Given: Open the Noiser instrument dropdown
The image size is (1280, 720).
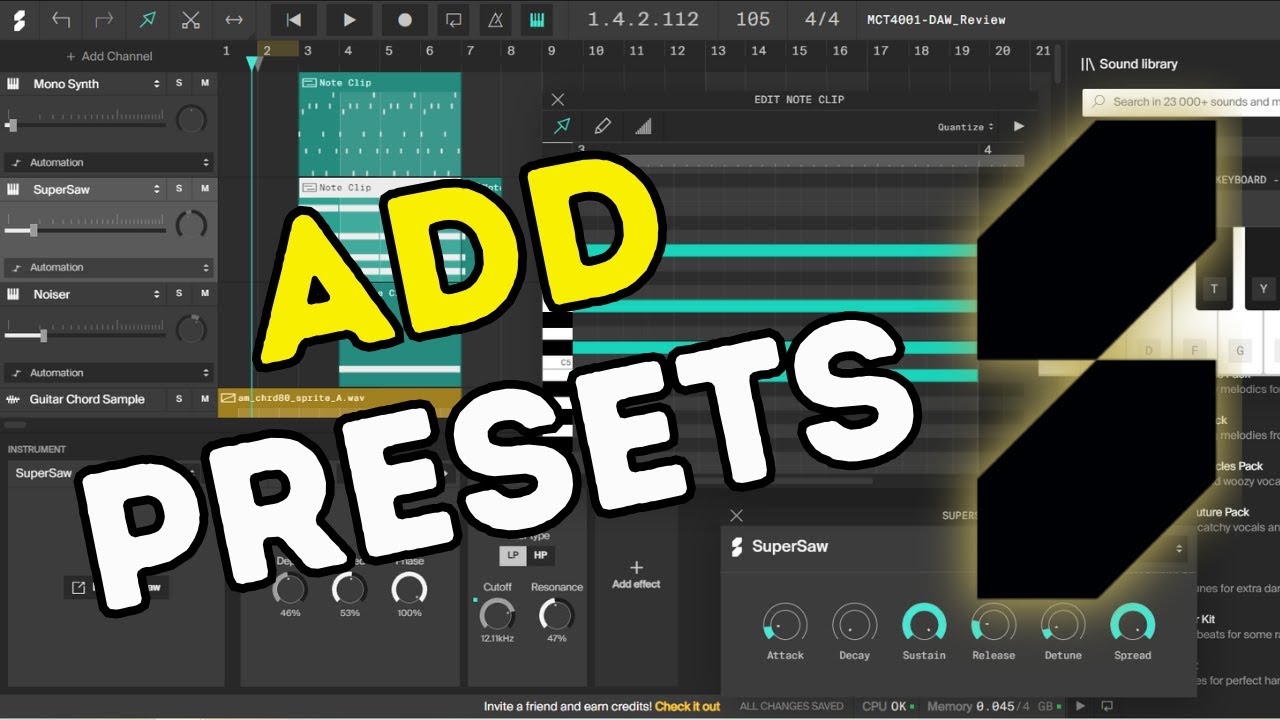Looking at the screenshot, I should [x=156, y=294].
